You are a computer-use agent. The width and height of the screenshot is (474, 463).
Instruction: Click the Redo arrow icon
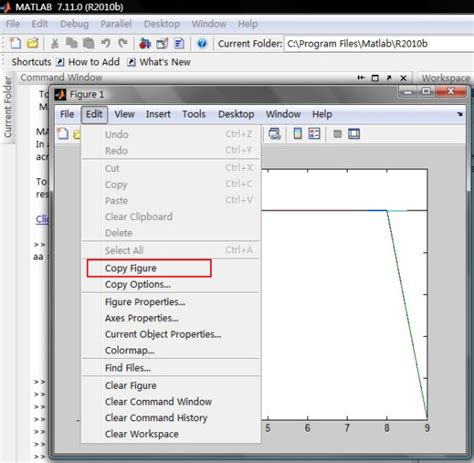tap(123, 43)
